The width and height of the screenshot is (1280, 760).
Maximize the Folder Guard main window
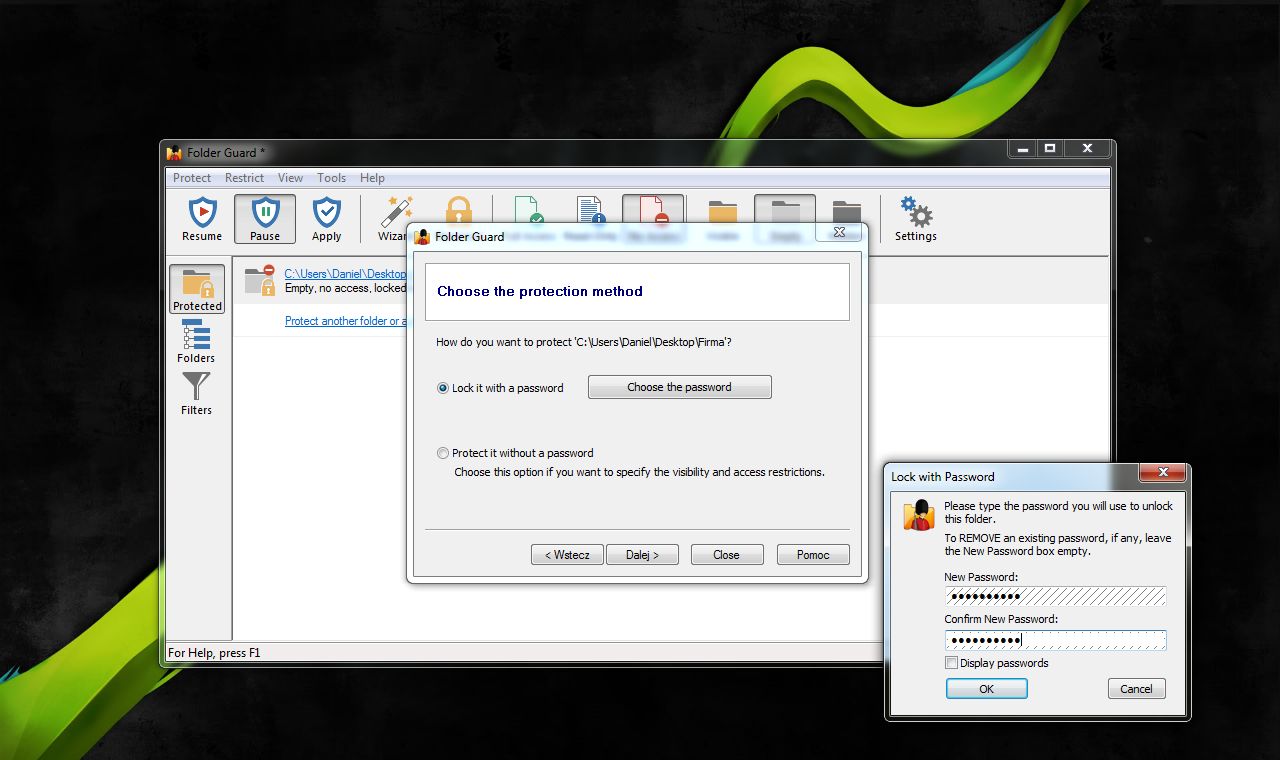point(1050,148)
